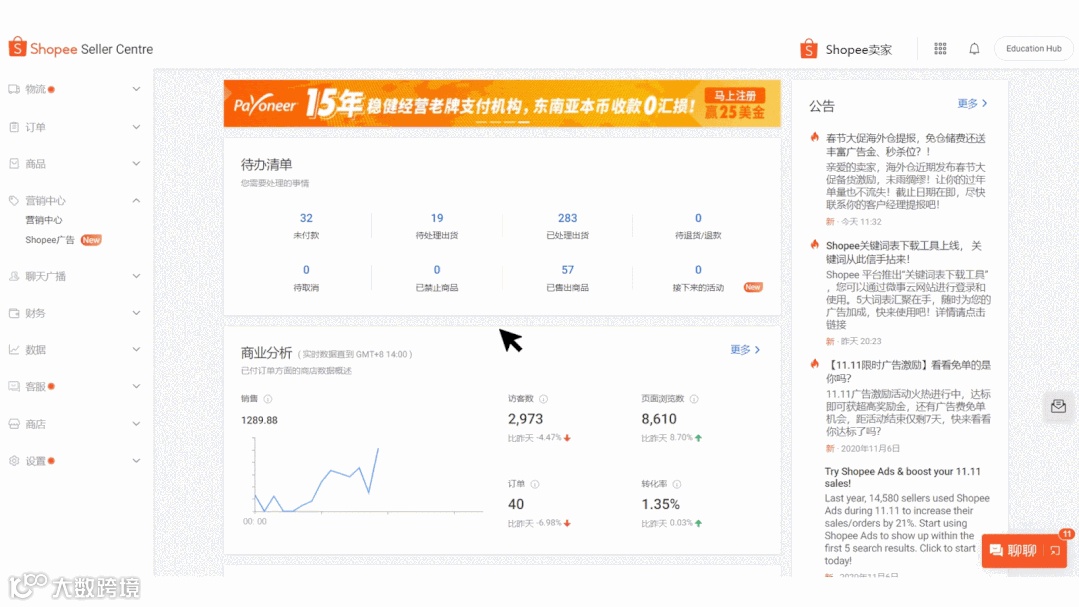View the 19 待处理出货 orders
Screen dimensions: 1079x607
click(437, 226)
